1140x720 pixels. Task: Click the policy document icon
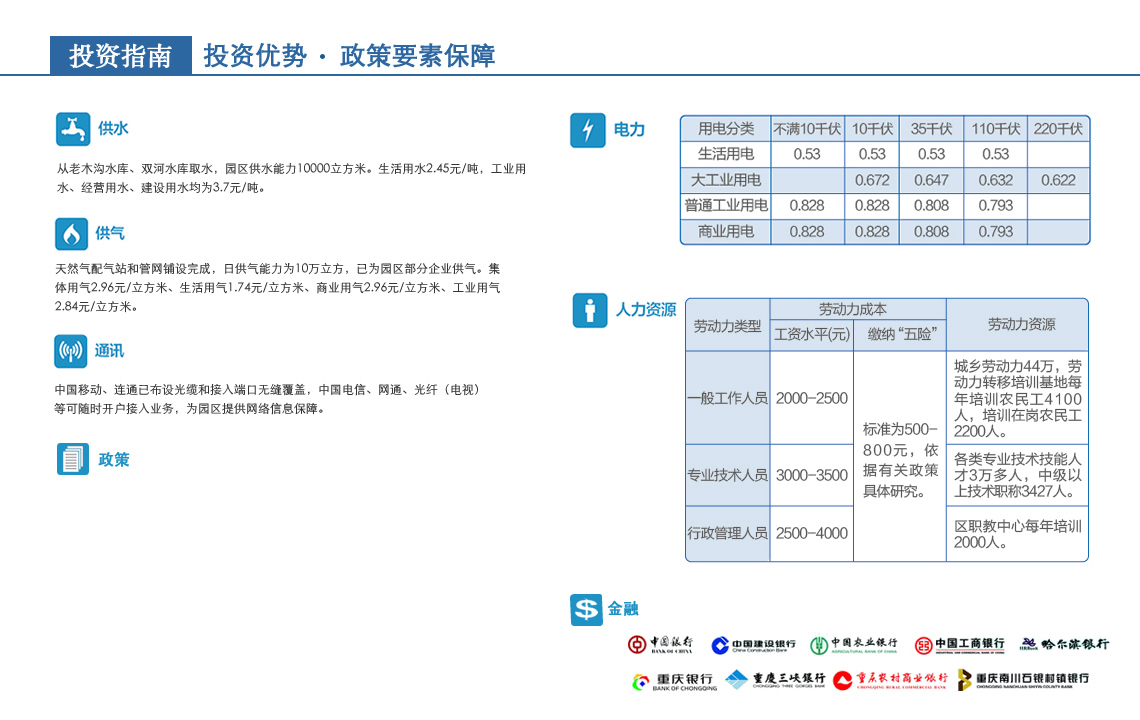coord(73,459)
